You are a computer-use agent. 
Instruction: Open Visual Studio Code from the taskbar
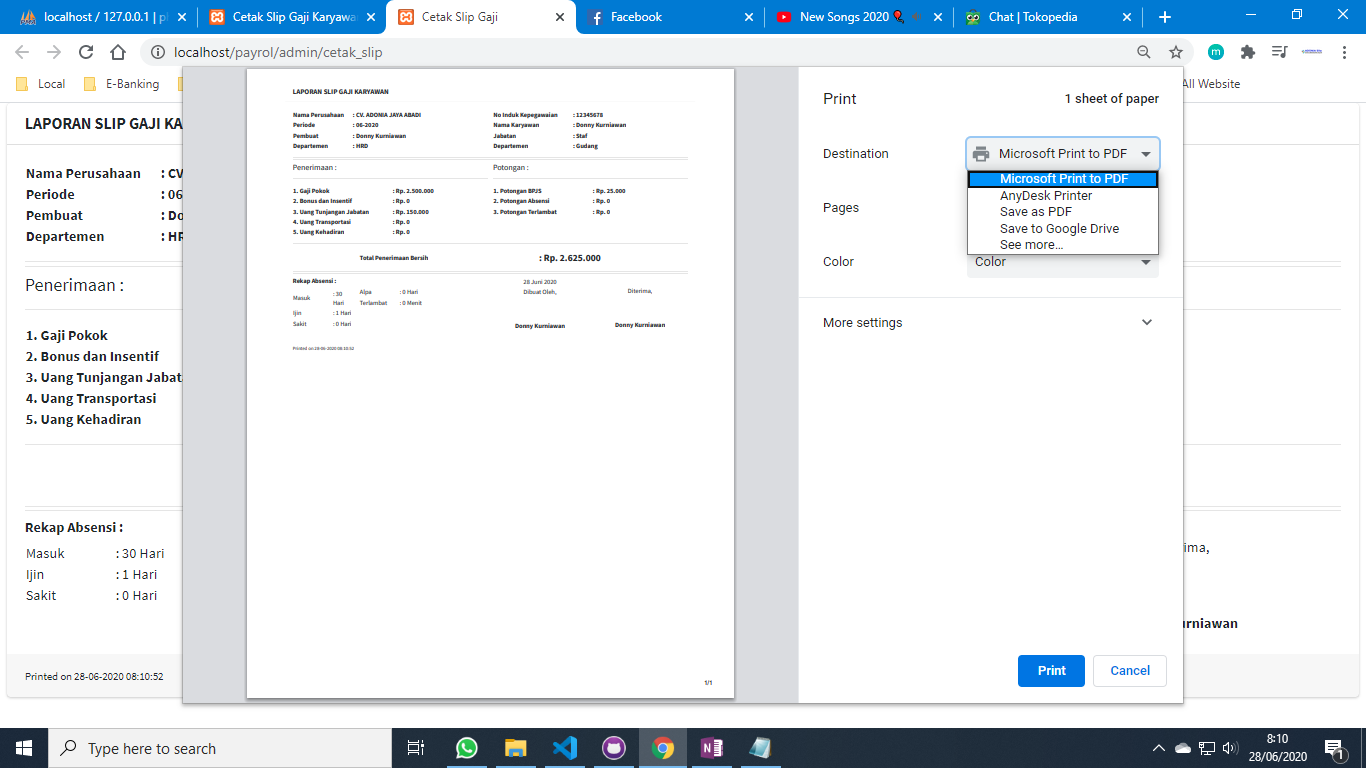564,748
